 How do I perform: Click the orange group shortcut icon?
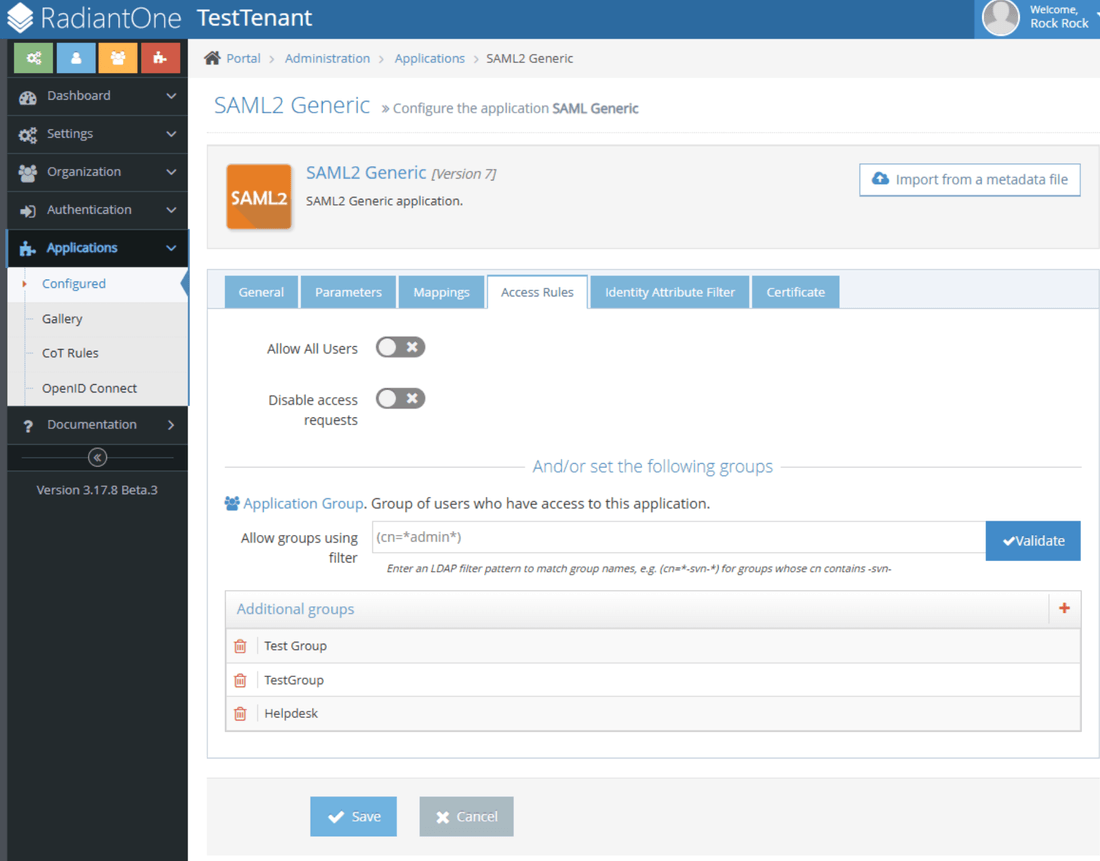point(118,58)
